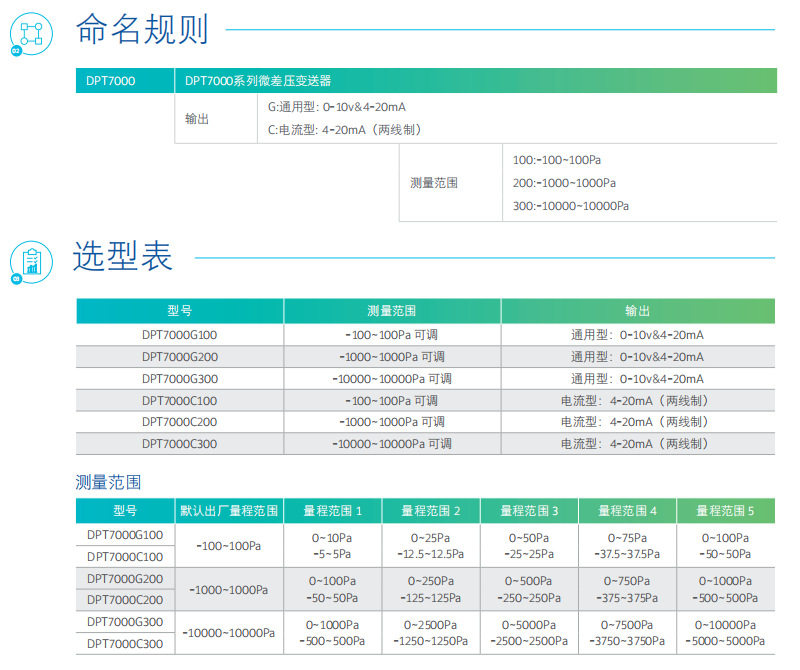Click the -5000~5000Pa range value

coord(726,641)
